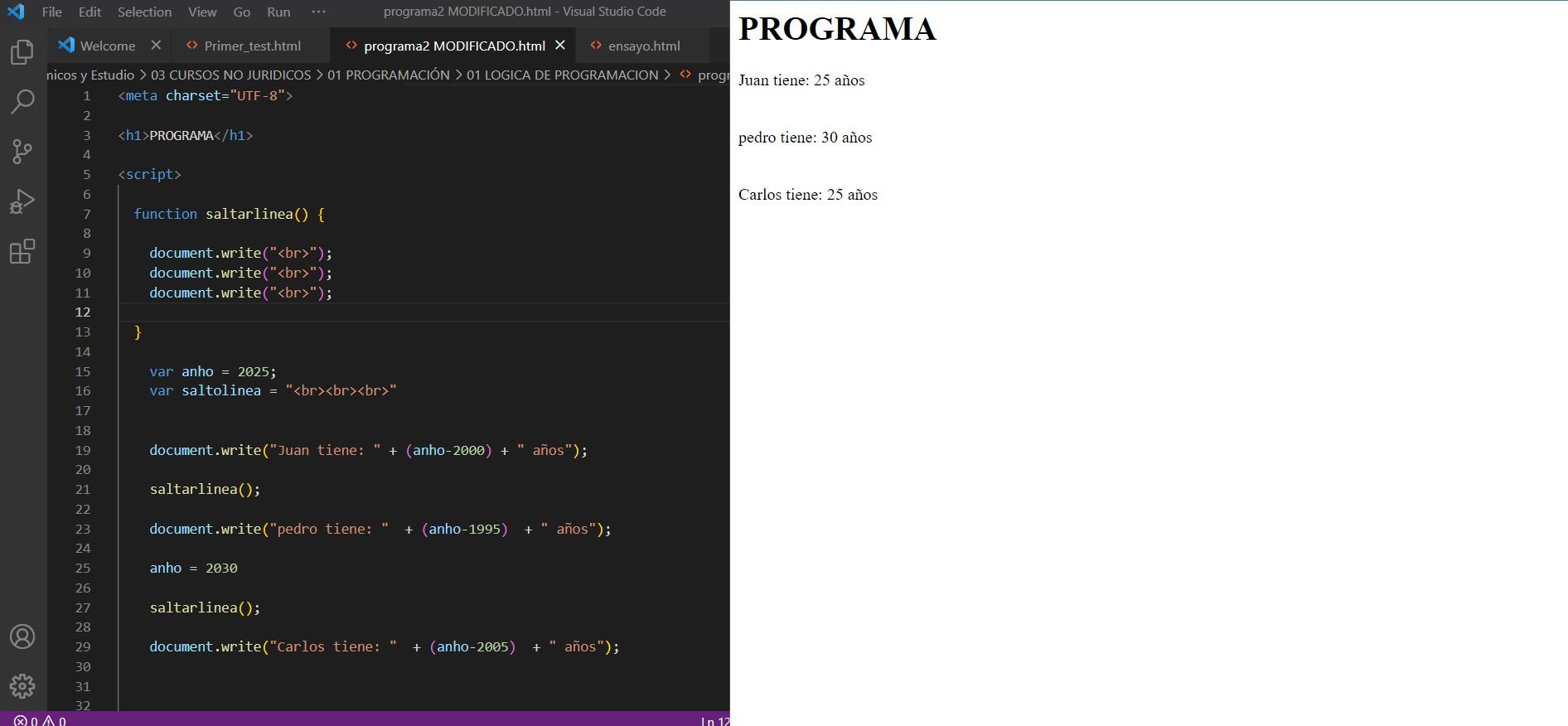Close the programa2 MODIFICADO.html tab

[560, 45]
